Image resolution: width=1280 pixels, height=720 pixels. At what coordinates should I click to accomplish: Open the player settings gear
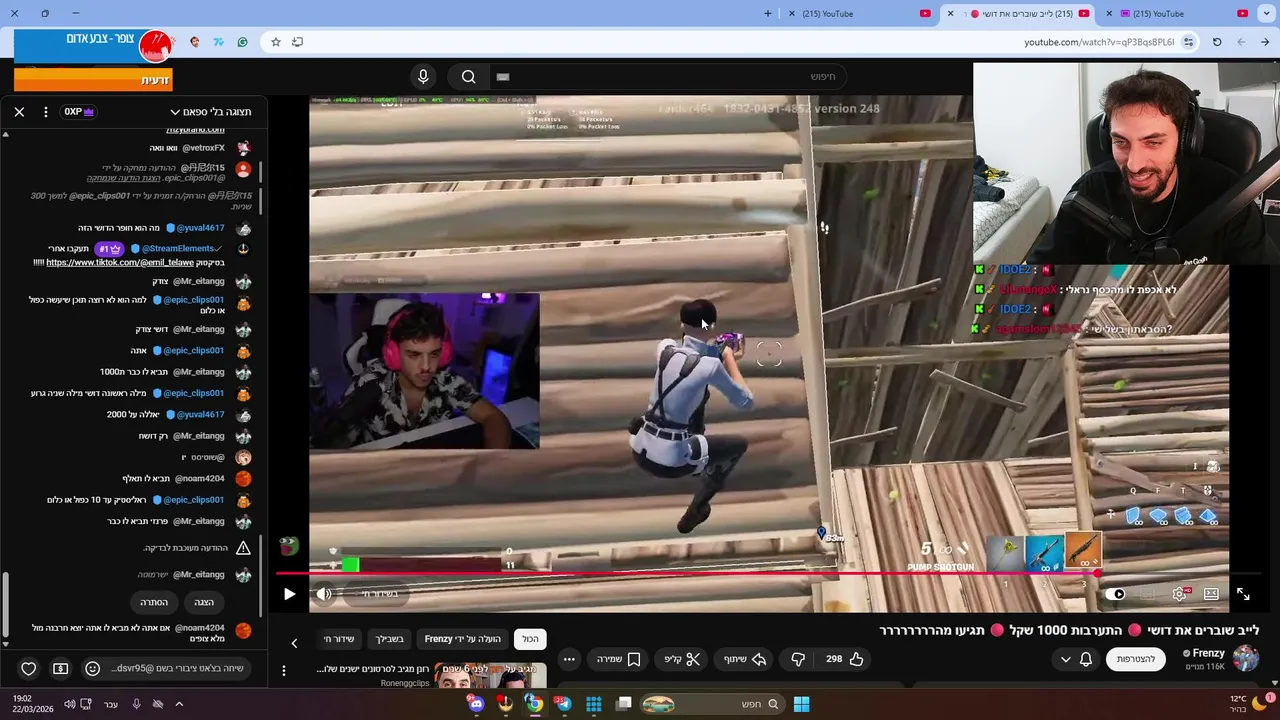pos(1180,594)
